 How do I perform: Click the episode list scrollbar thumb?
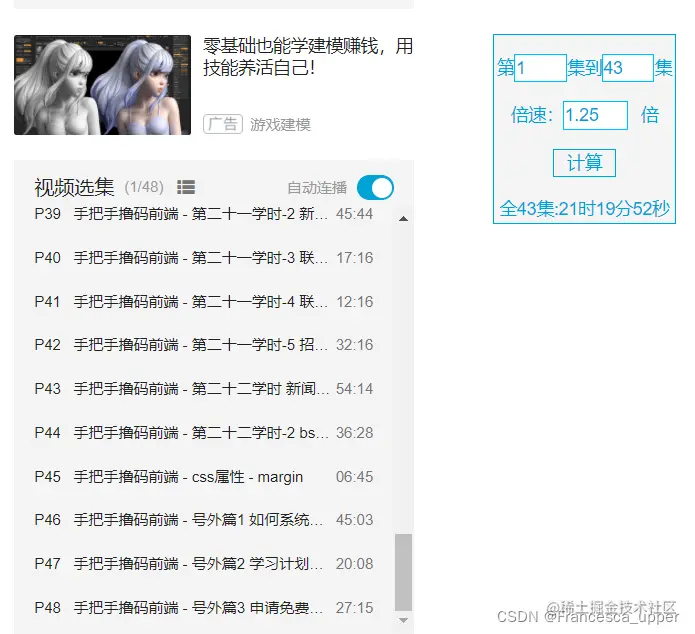[403, 572]
